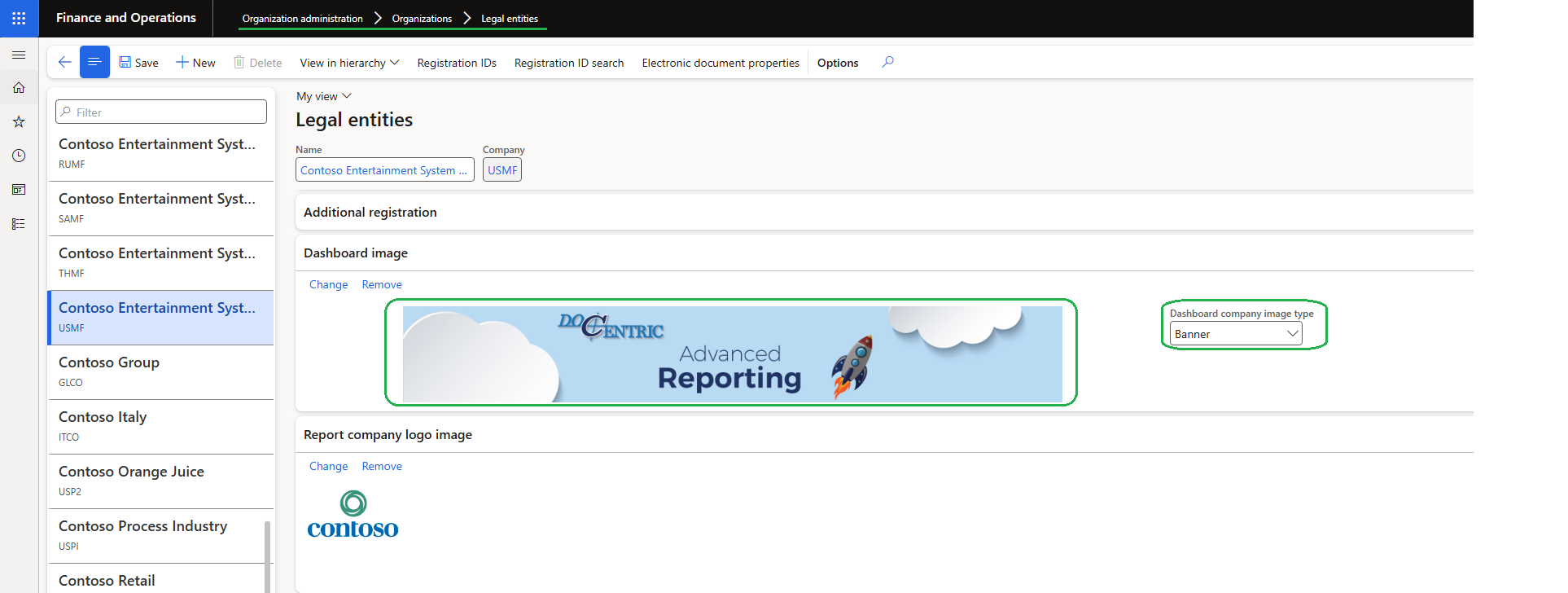
Task: Collapse Report company logo image section
Action: 884,435
